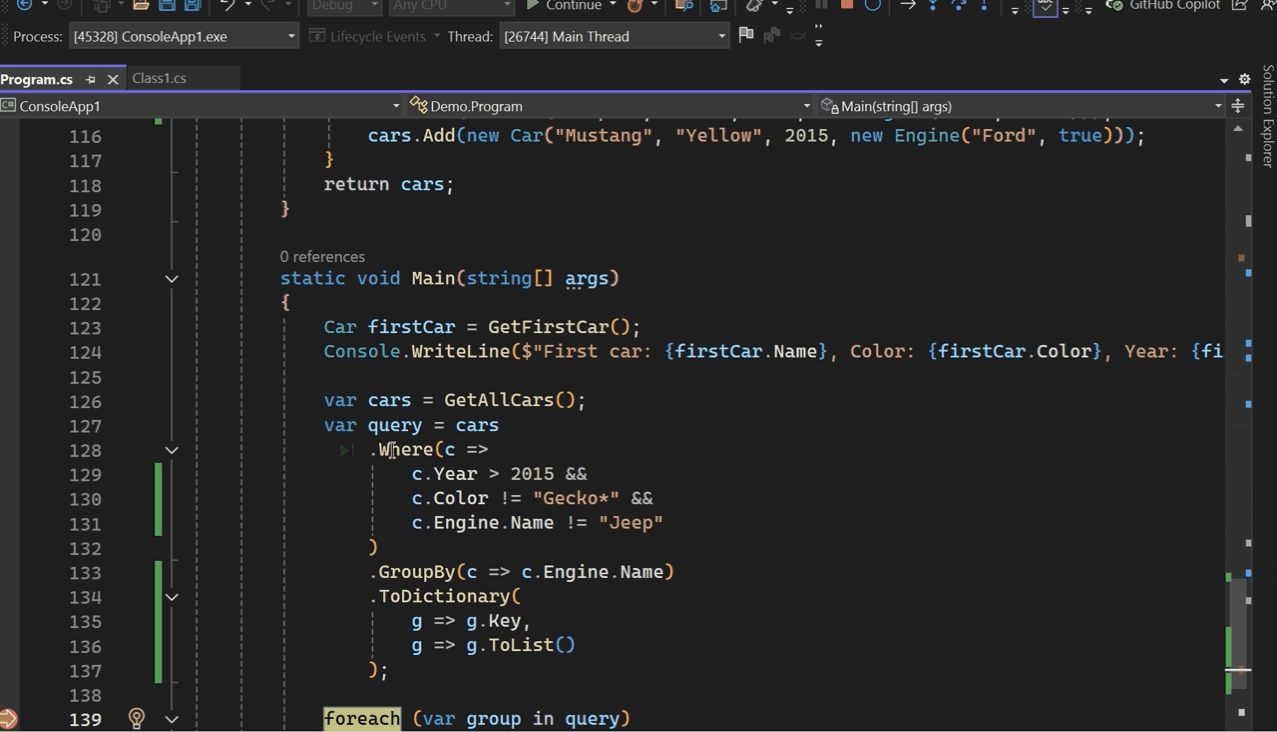Open the Main(string[] args) member dropdown

click(1022, 106)
